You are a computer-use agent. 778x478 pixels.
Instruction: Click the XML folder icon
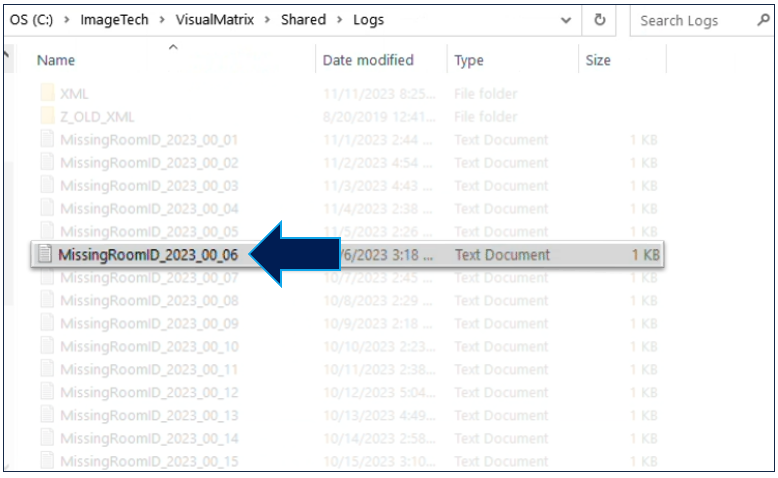(x=46, y=94)
